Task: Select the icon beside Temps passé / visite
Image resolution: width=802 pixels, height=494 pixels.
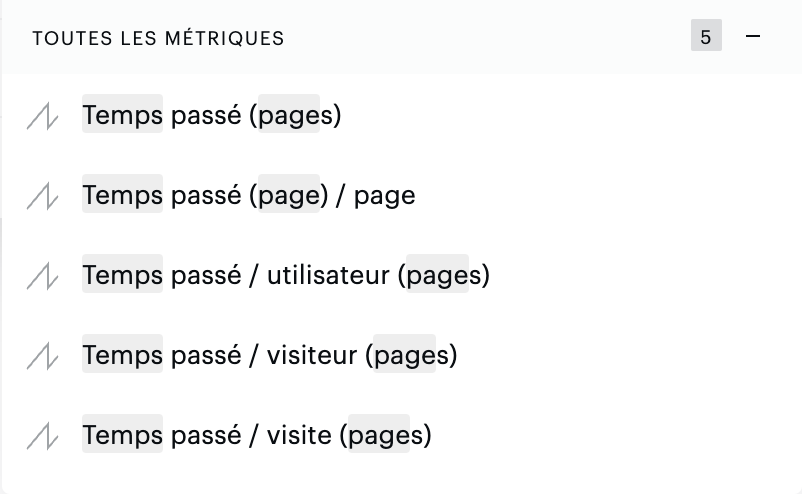Action: 42,436
